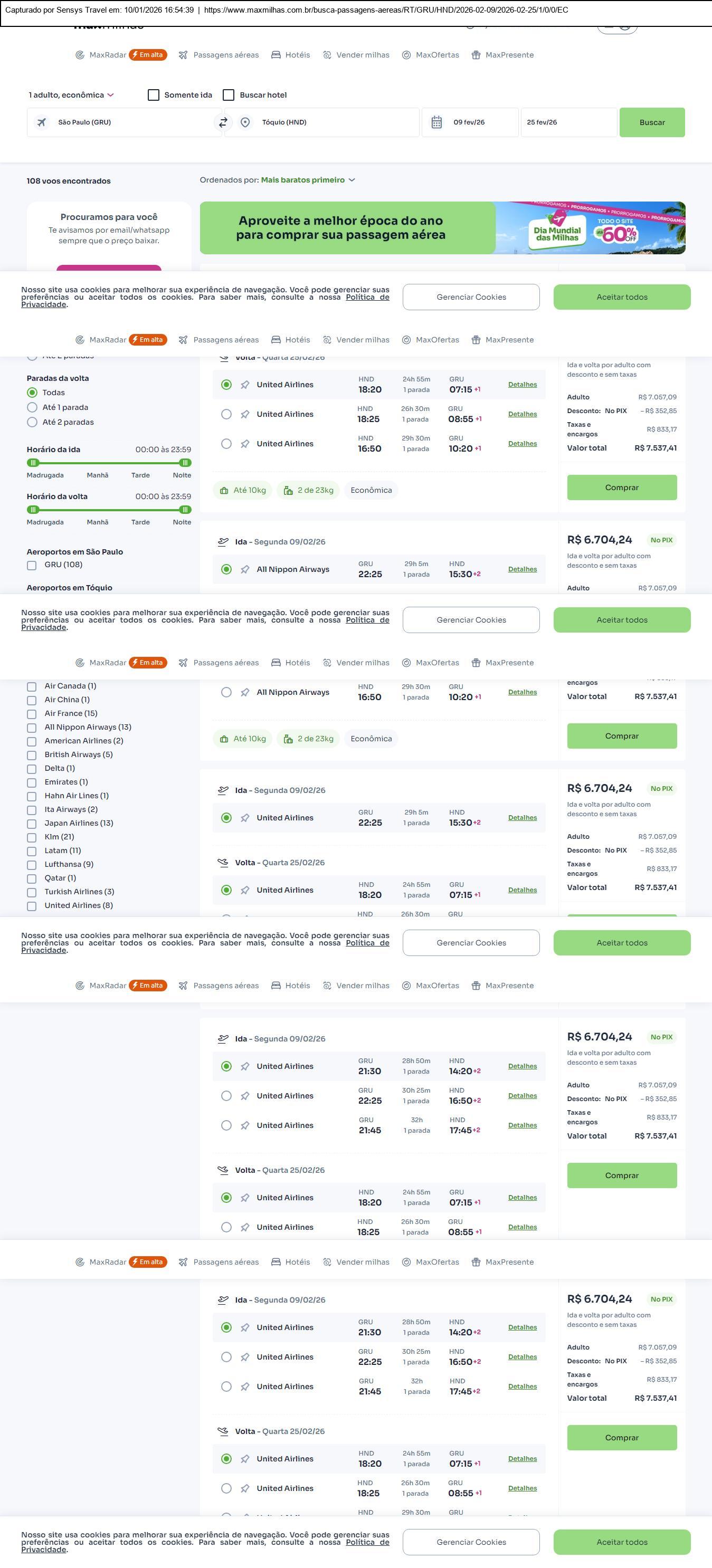Open the '1 adulto, econômica' passenger dropdown
Screen dimensions: 712x1568
[71, 95]
